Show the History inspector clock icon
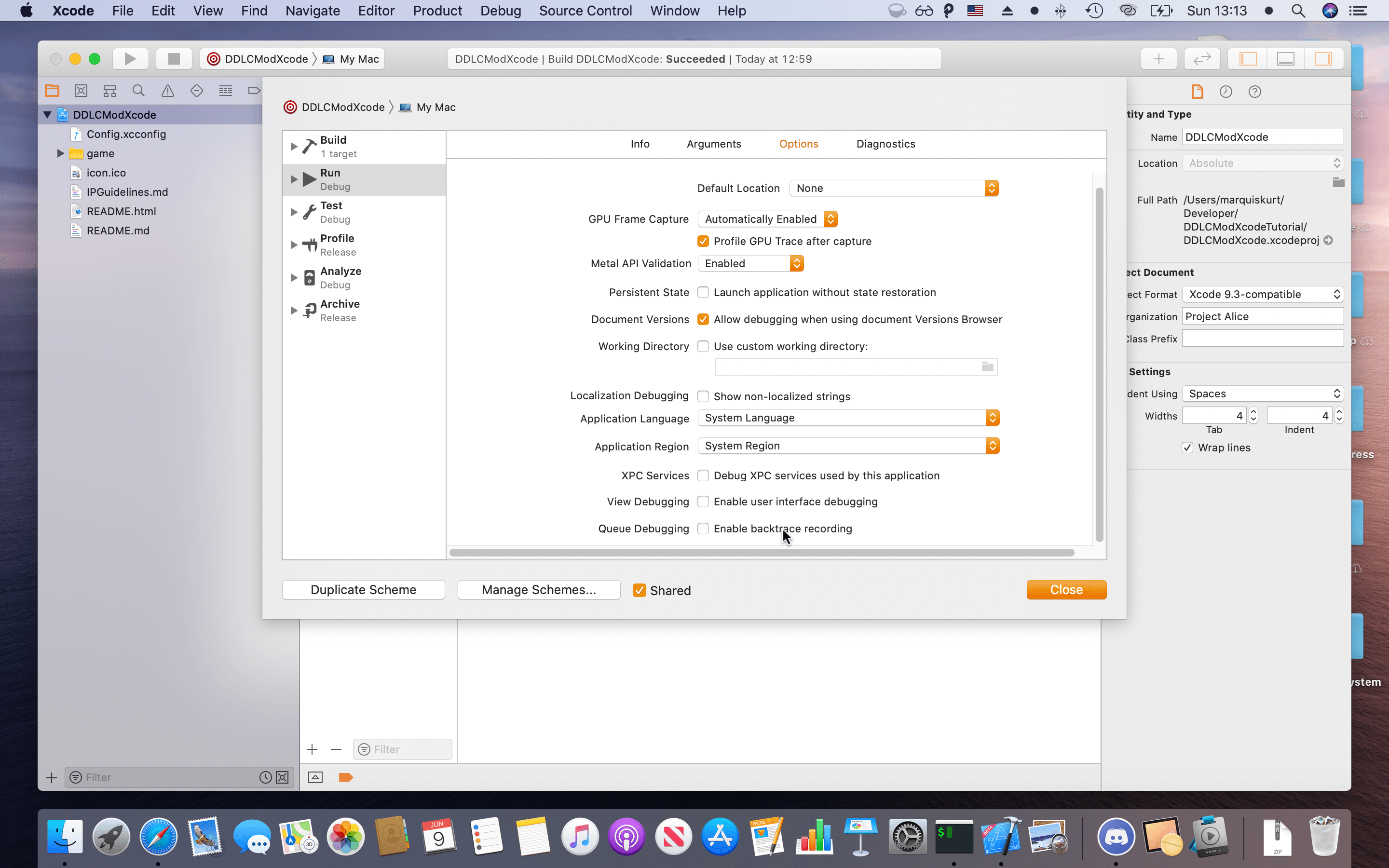The image size is (1389, 868). click(x=1226, y=91)
